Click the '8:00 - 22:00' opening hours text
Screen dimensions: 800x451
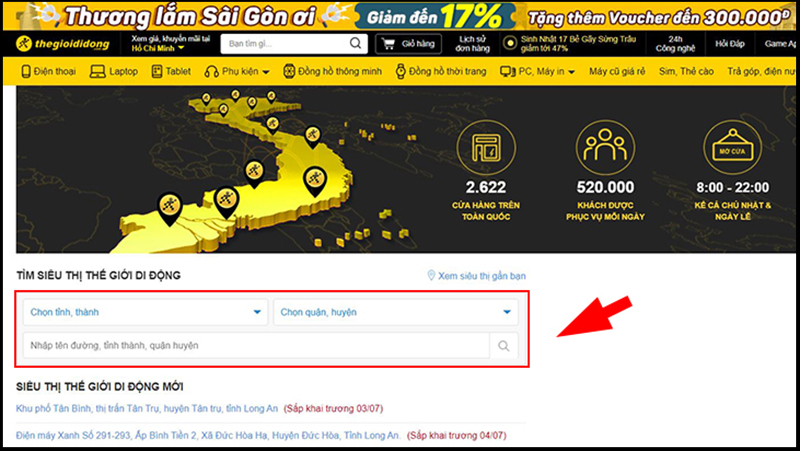click(733, 187)
